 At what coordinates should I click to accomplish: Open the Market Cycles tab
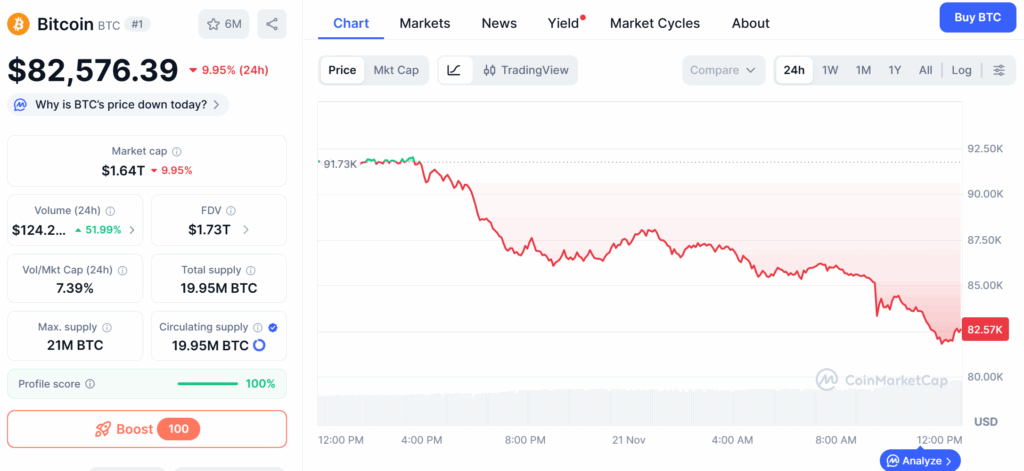654,23
